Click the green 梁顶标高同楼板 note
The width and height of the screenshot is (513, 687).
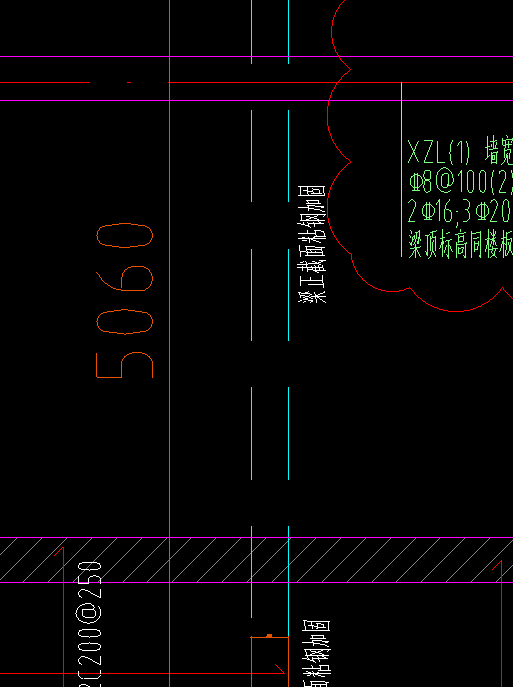click(460, 244)
